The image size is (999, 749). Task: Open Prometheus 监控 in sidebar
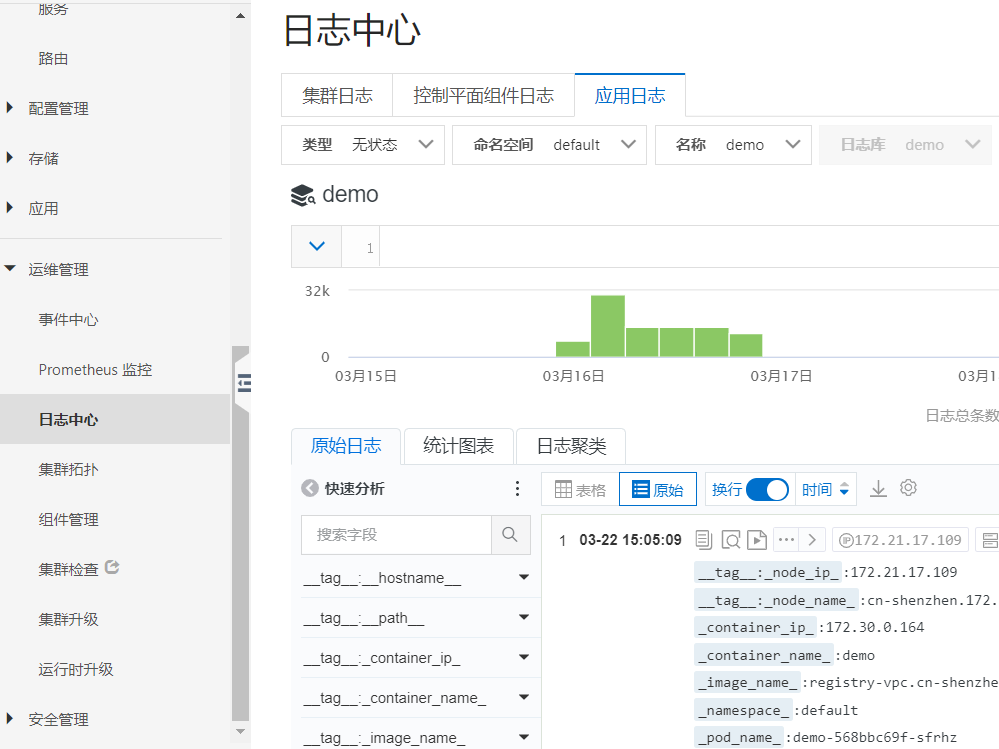coord(95,370)
